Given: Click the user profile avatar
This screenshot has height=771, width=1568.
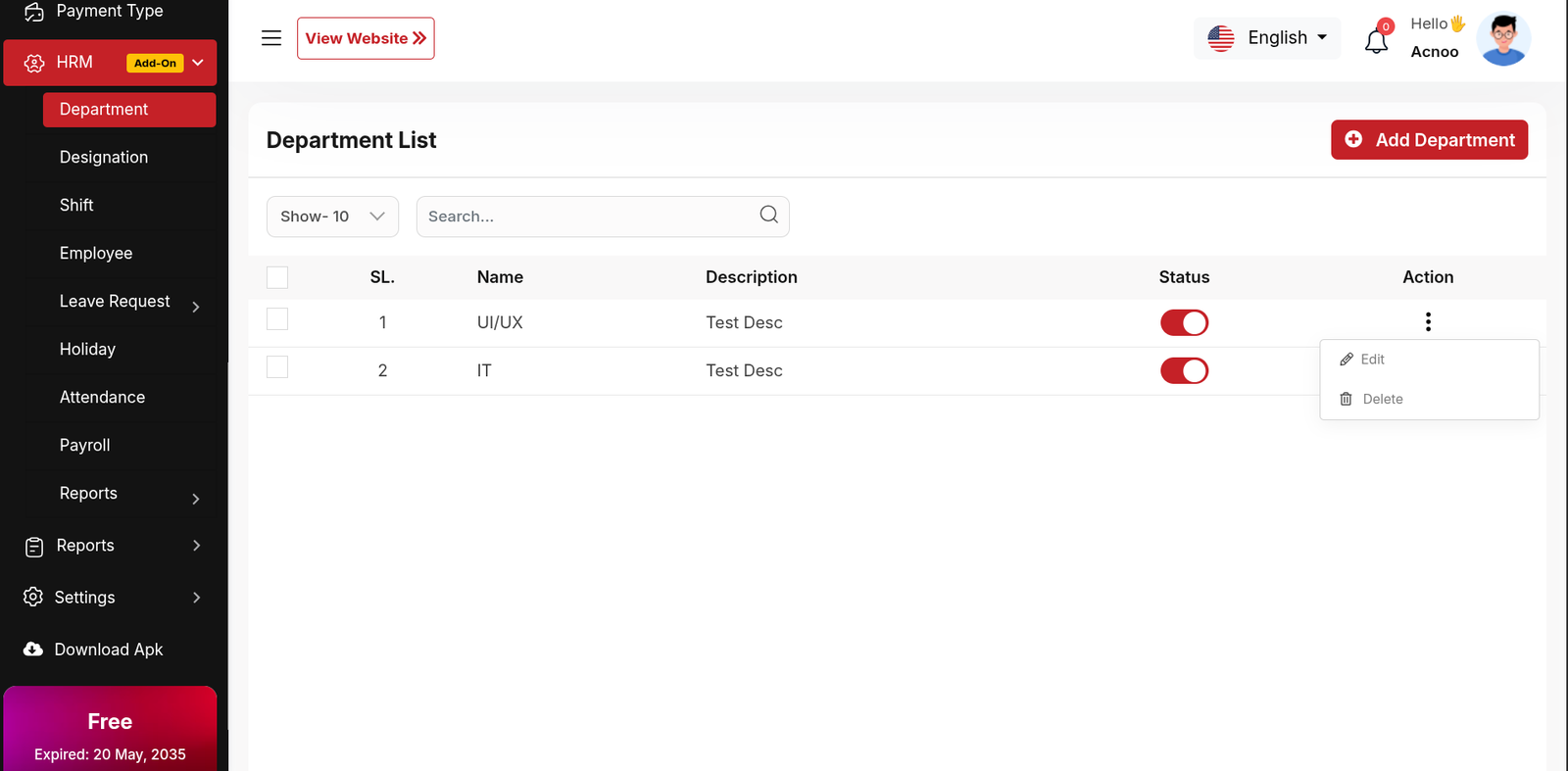Looking at the screenshot, I should (x=1503, y=39).
